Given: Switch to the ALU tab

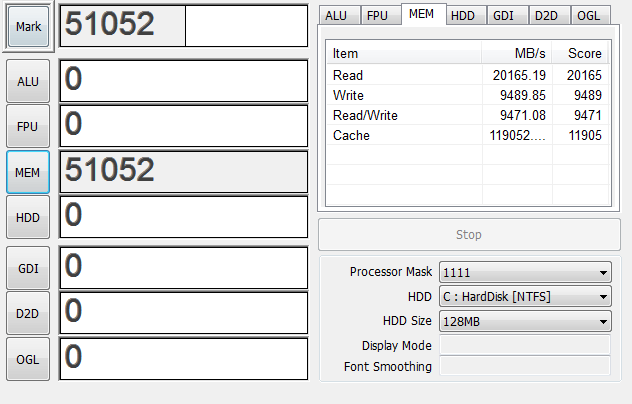Looking at the screenshot, I should click(339, 16).
